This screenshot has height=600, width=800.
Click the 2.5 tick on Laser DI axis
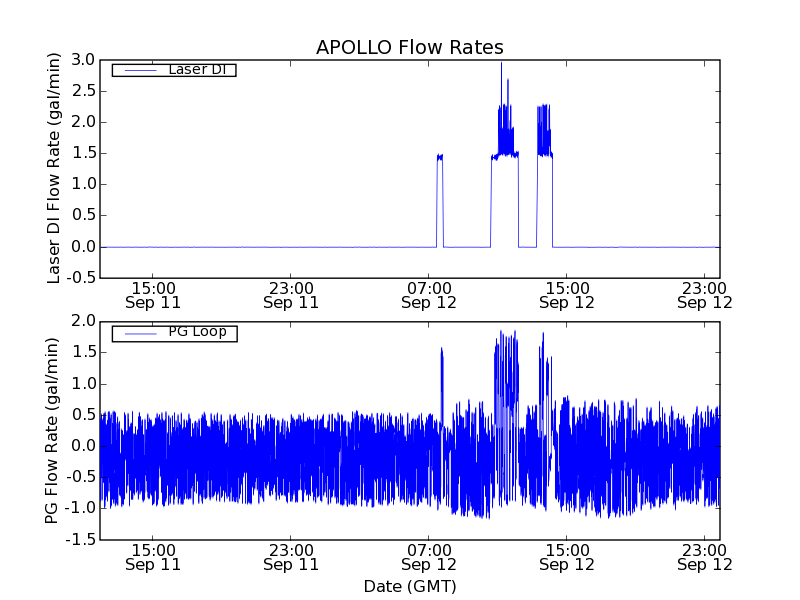pyautogui.click(x=83, y=91)
